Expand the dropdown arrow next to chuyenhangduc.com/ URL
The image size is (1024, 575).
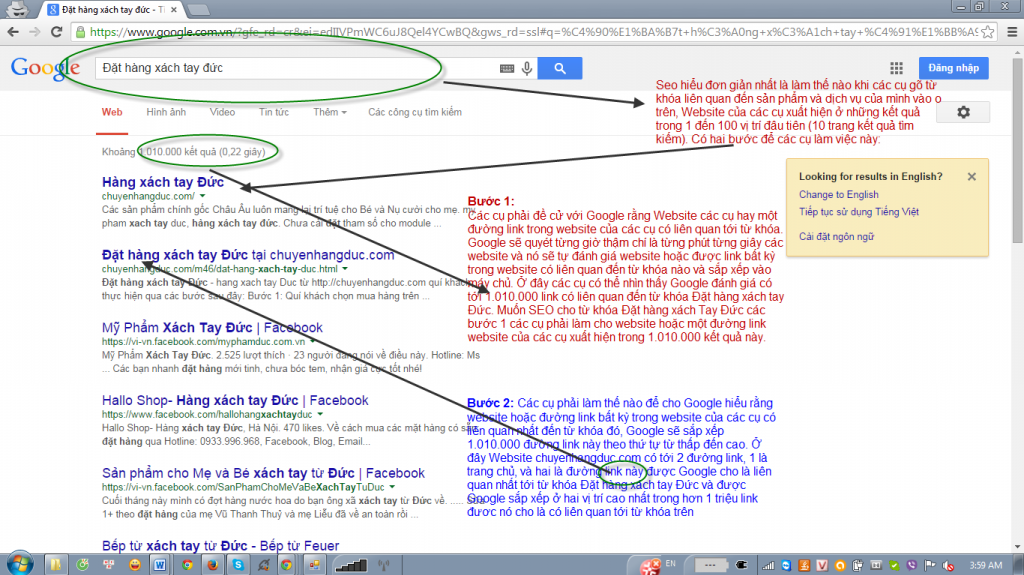(x=202, y=196)
